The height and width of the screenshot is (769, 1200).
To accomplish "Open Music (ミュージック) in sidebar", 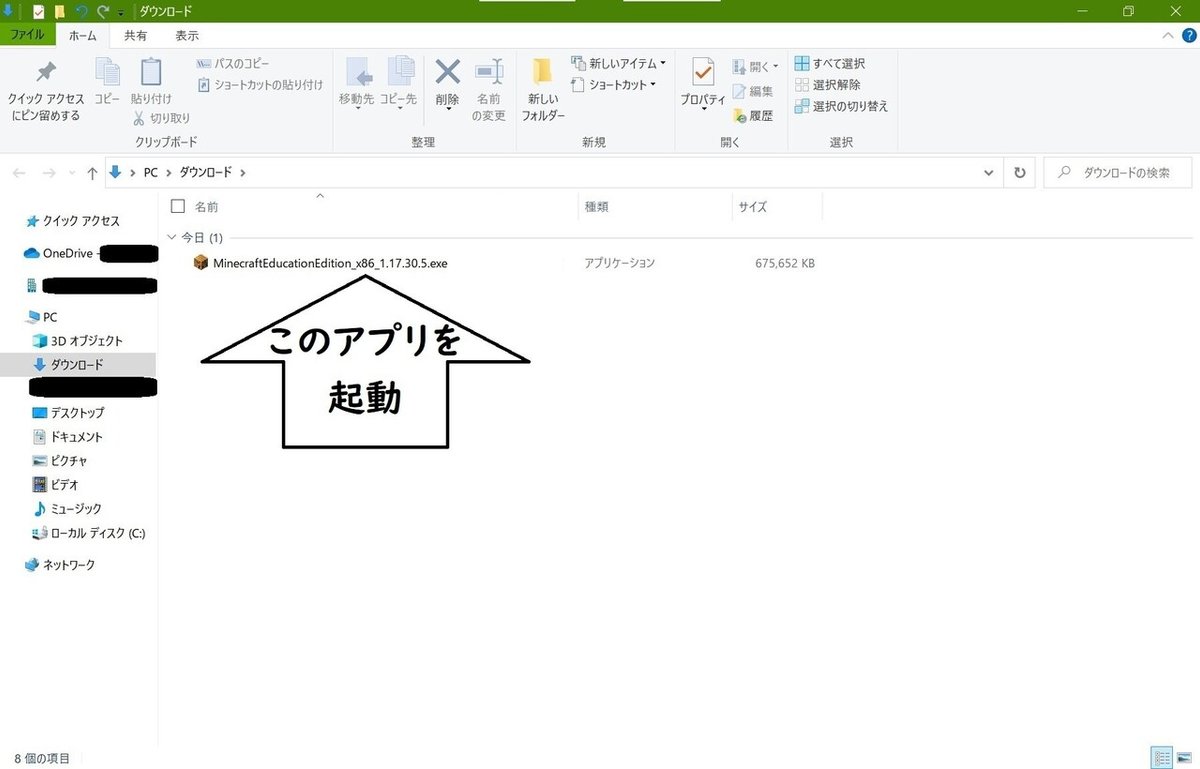I will [x=67, y=509].
